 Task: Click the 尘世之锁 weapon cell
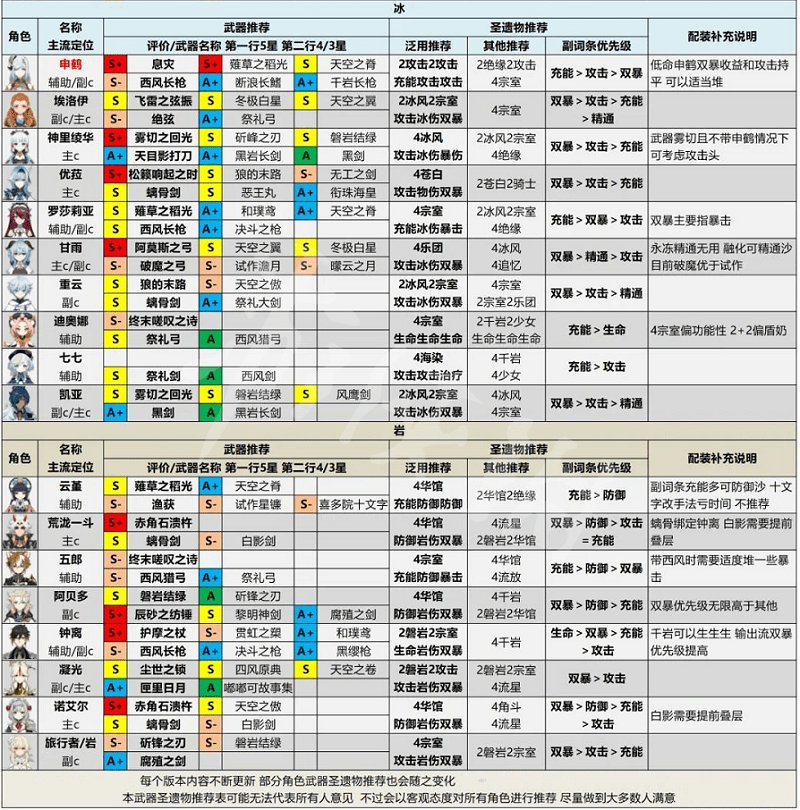pyautogui.click(x=163, y=669)
